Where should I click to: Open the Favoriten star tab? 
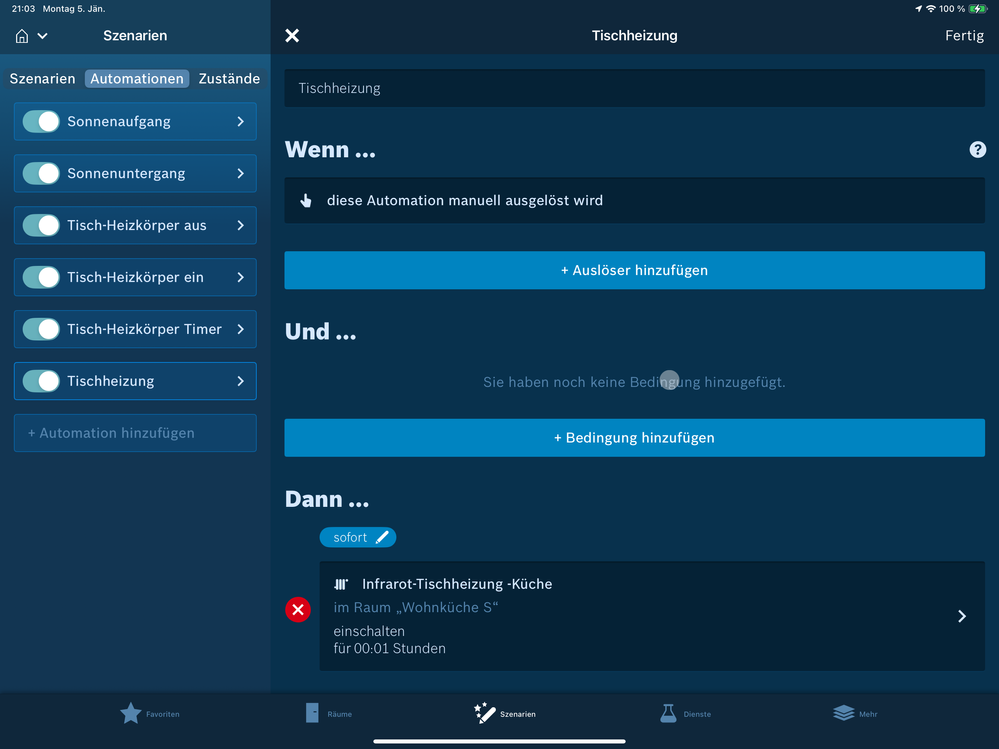pyautogui.click(x=131, y=713)
